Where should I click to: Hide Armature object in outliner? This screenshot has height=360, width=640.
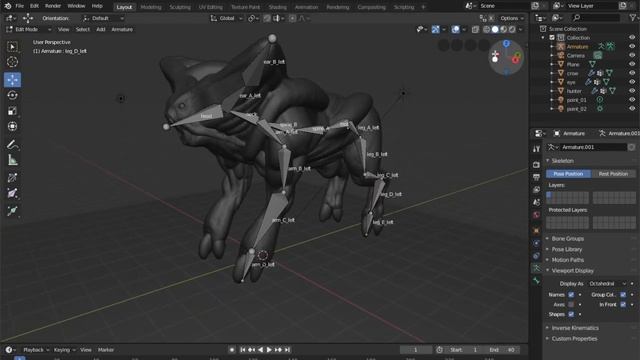click(x=632, y=47)
